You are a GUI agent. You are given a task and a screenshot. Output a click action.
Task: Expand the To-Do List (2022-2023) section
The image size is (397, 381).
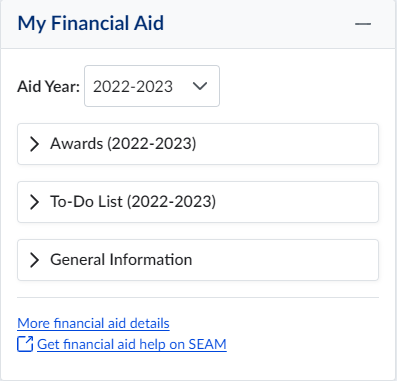click(198, 202)
